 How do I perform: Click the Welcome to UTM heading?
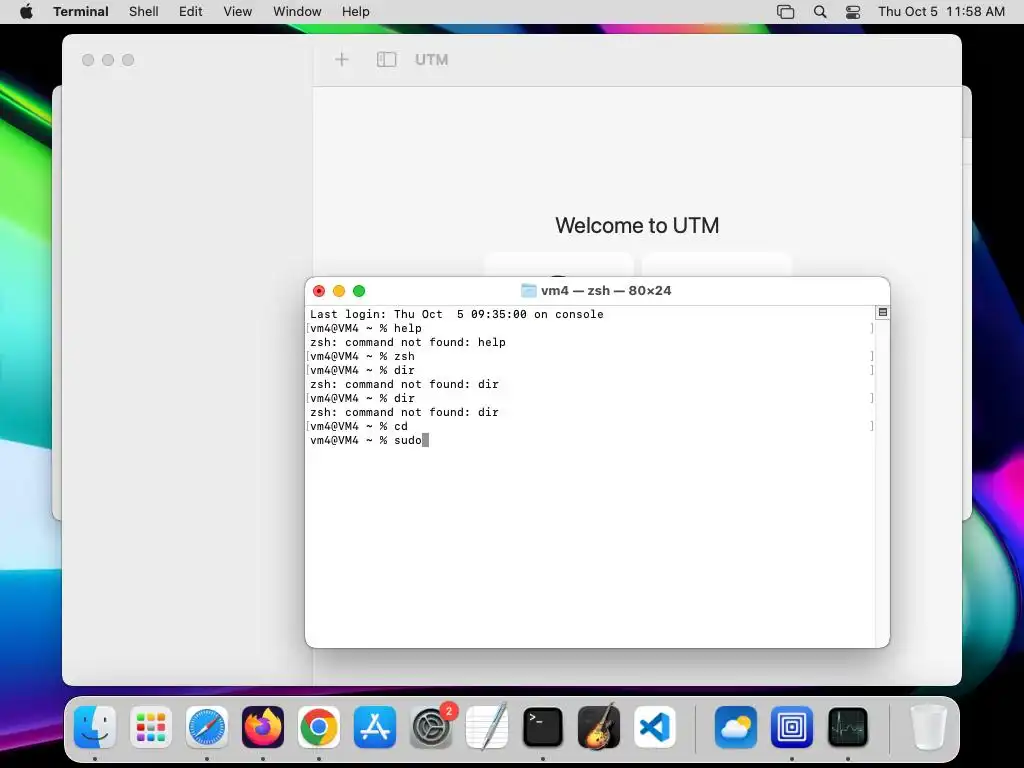point(637,225)
